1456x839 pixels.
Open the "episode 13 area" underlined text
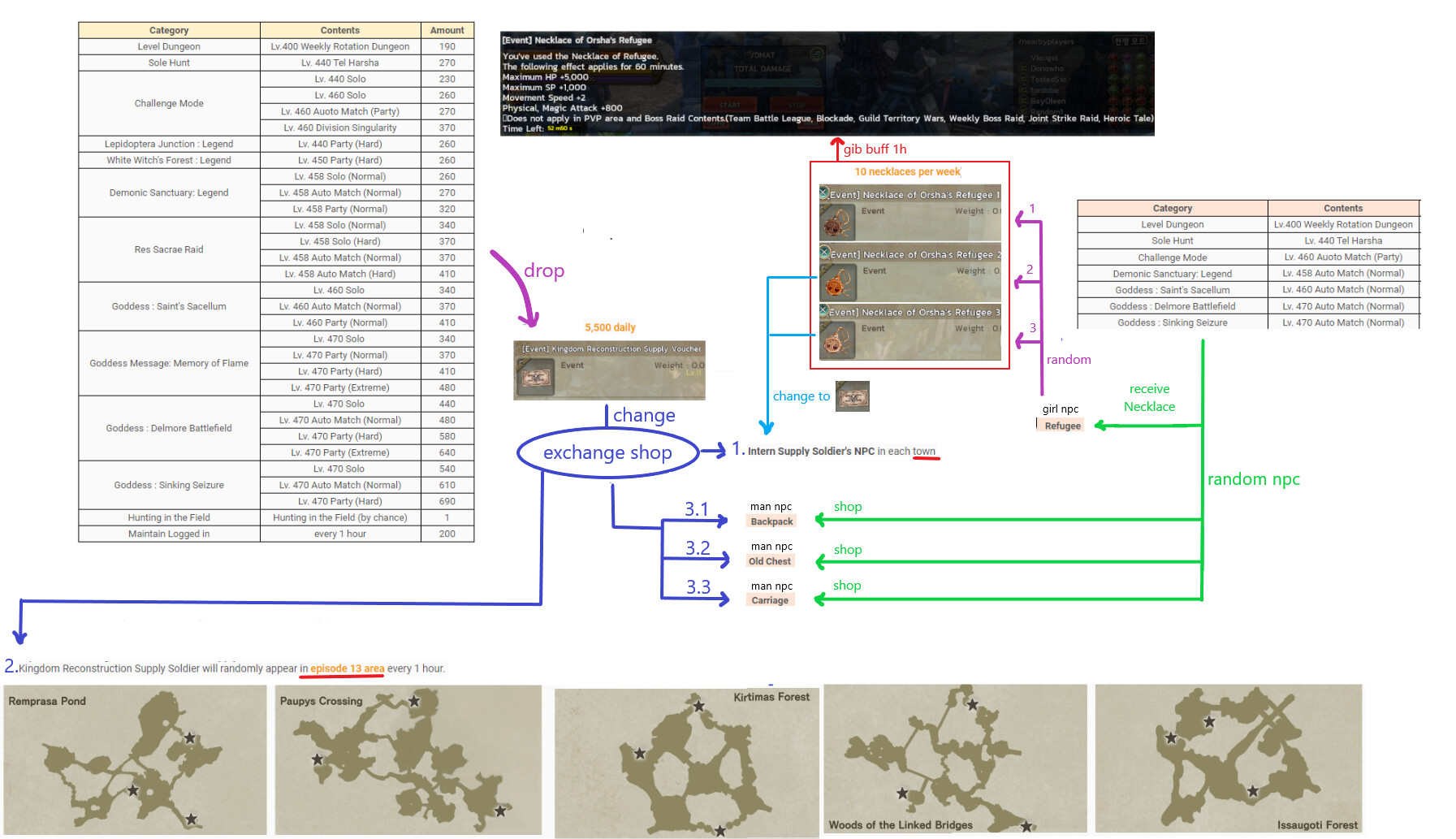click(x=347, y=668)
